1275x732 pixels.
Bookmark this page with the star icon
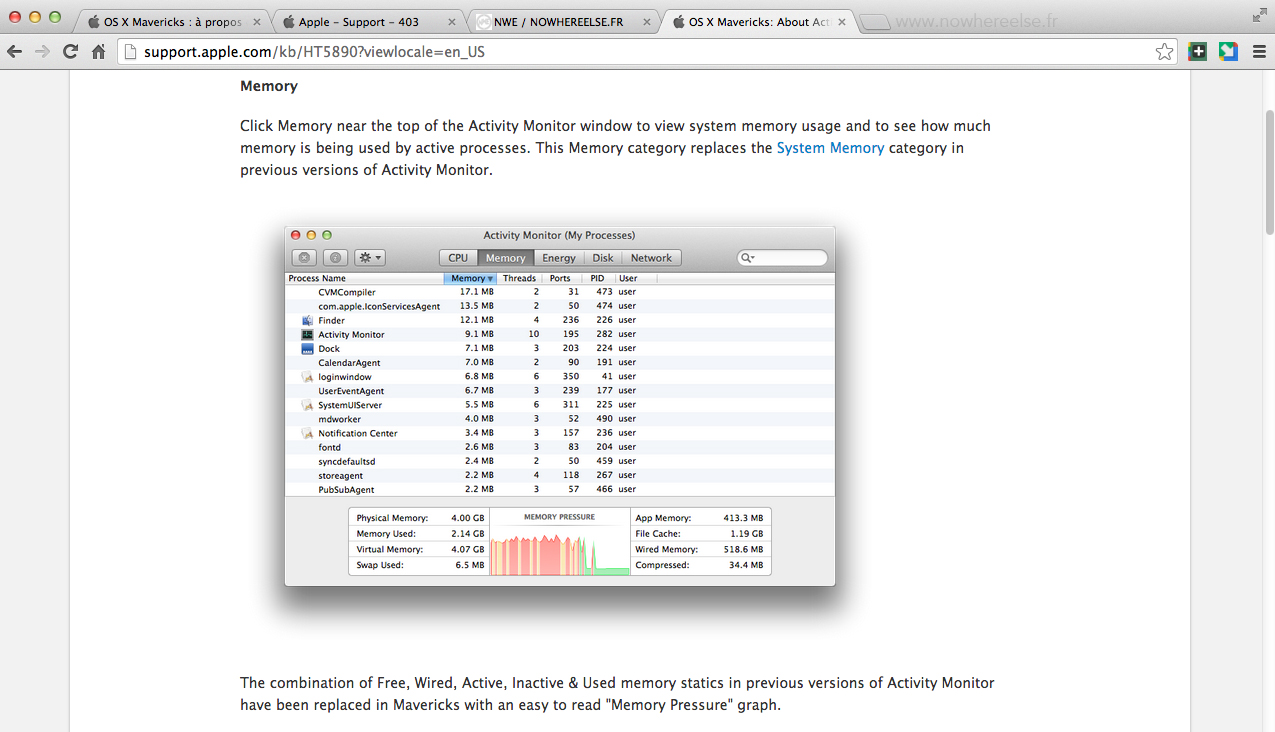1164,52
